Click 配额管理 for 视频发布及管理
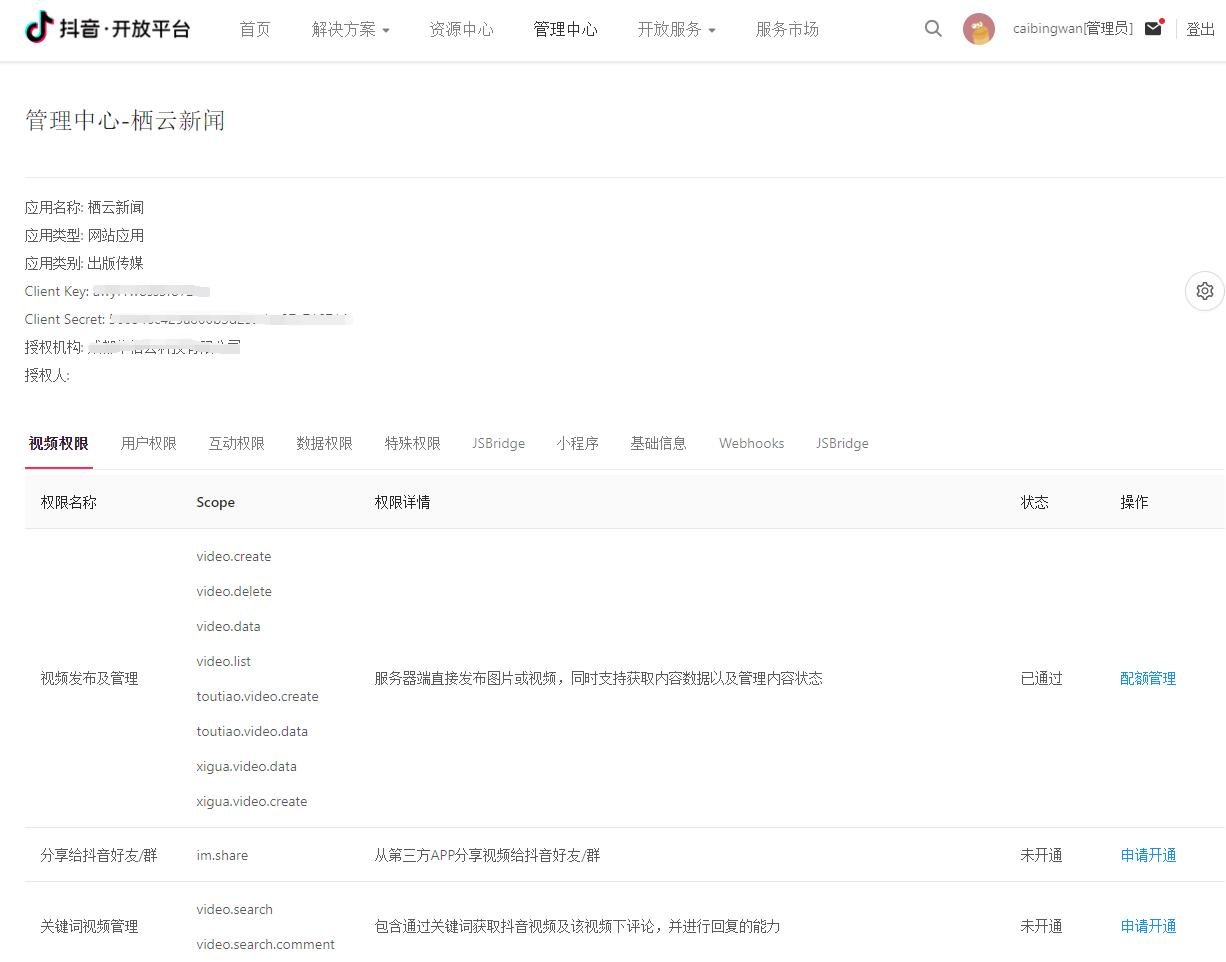The width and height of the screenshot is (1226, 962). pos(1147,678)
